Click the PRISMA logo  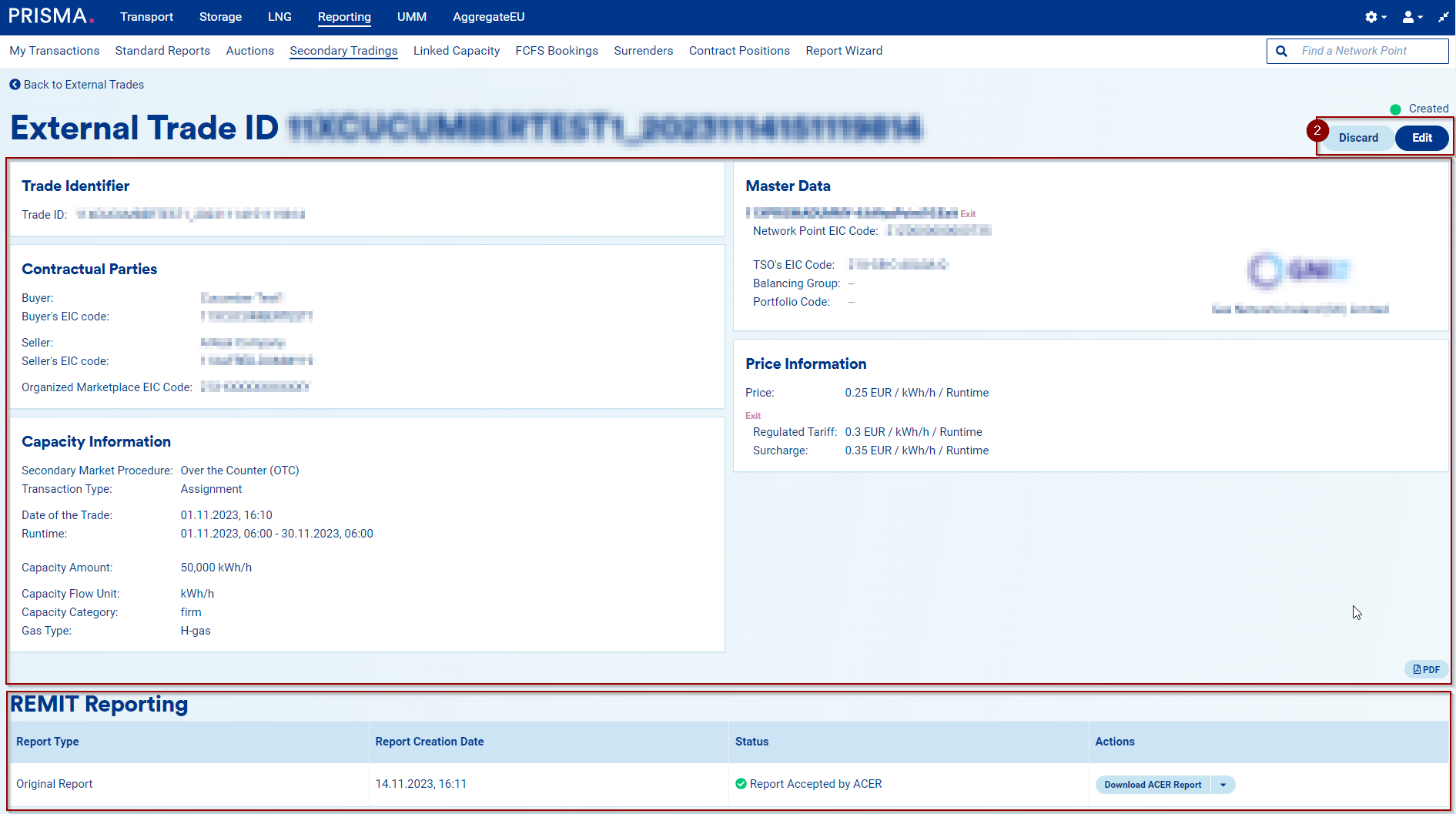pyautogui.click(x=51, y=16)
